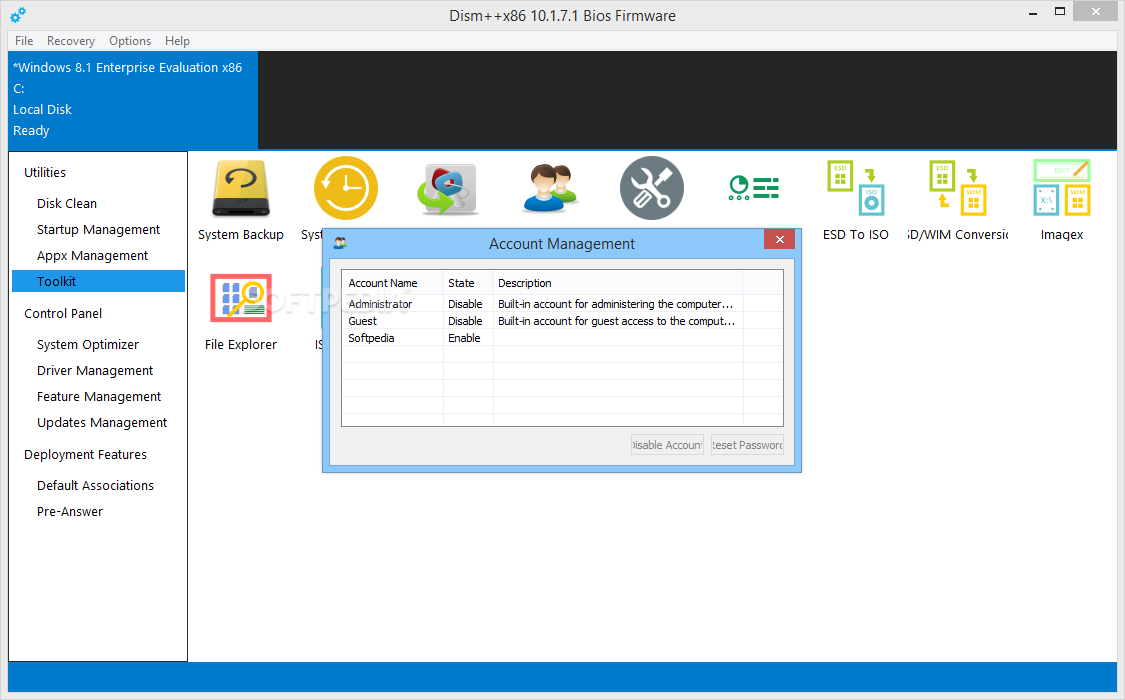The image size is (1125, 700).
Task: Click the Disable state of Guest
Action: tap(465, 321)
